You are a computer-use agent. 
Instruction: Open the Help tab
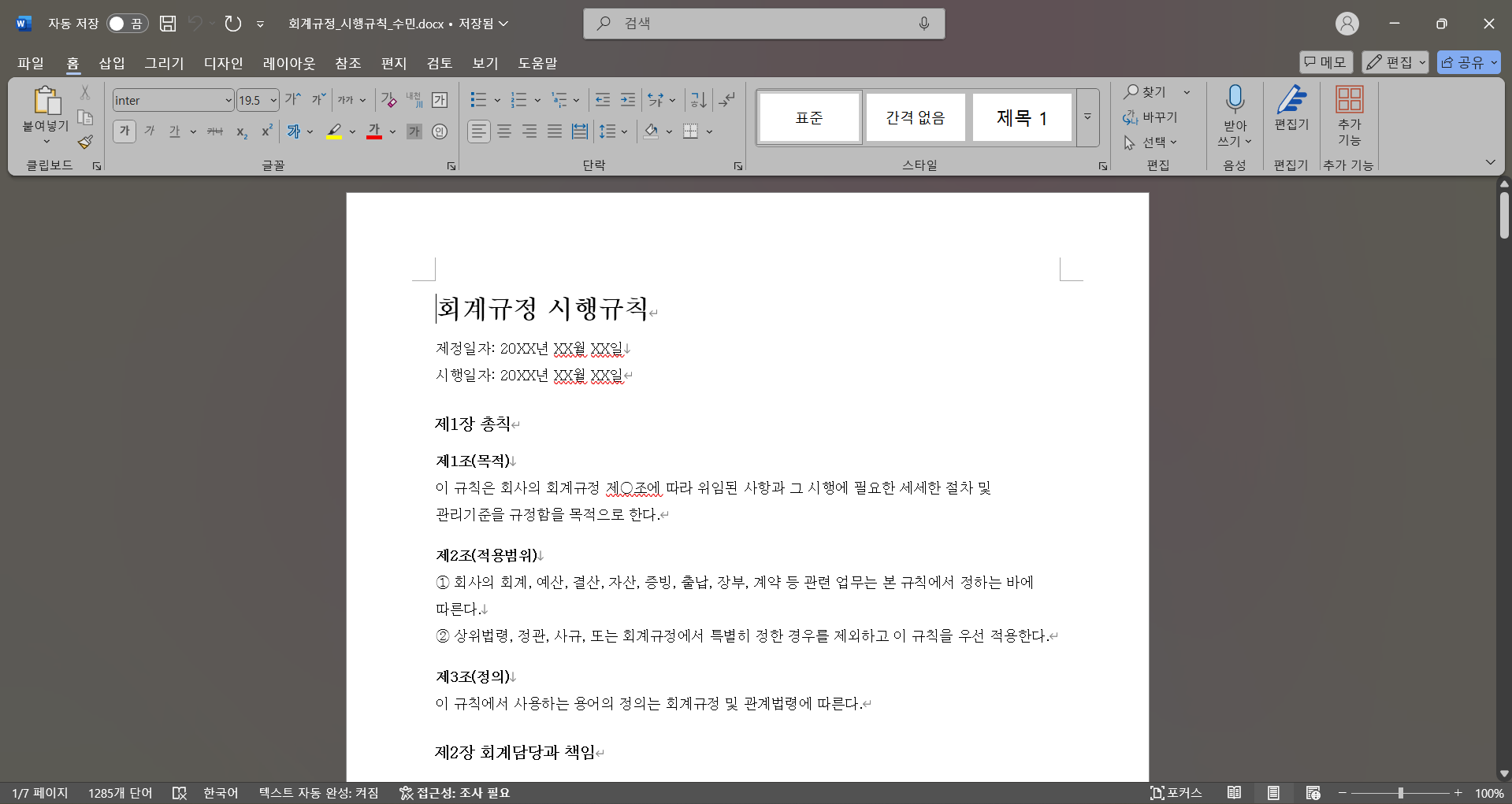(x=537, y=63)
